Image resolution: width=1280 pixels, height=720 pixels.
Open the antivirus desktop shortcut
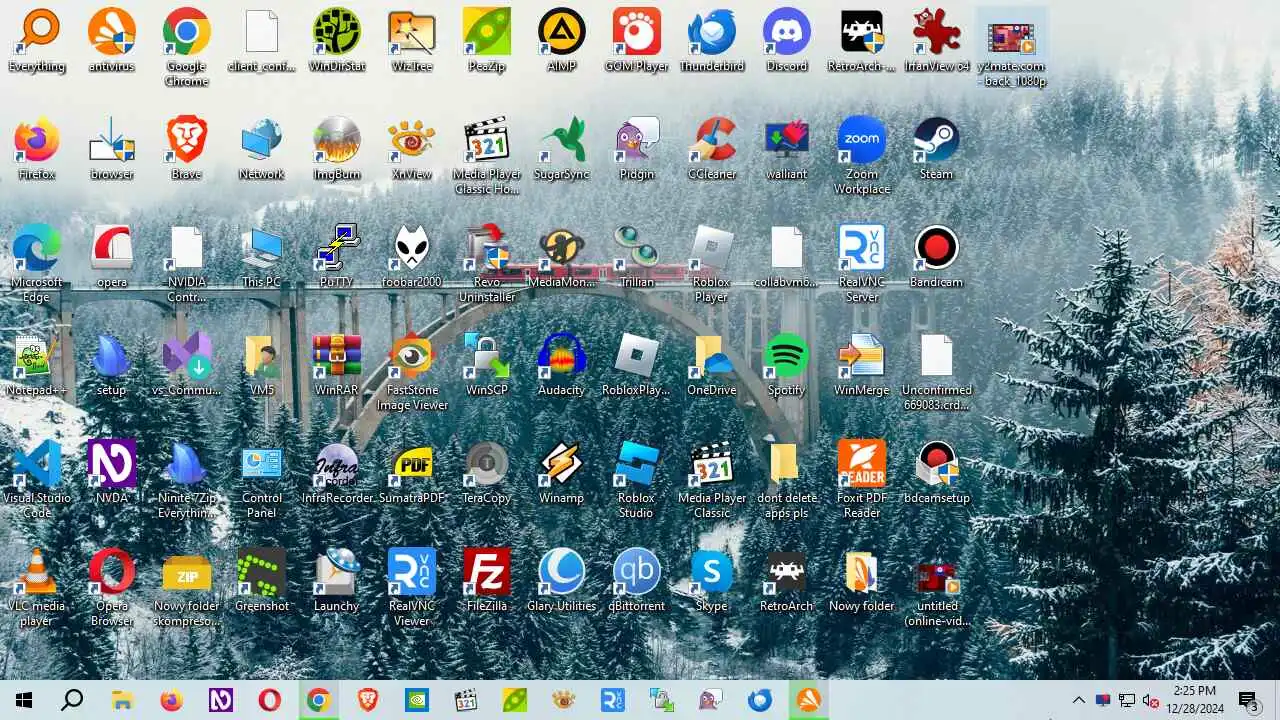(112, 40)
